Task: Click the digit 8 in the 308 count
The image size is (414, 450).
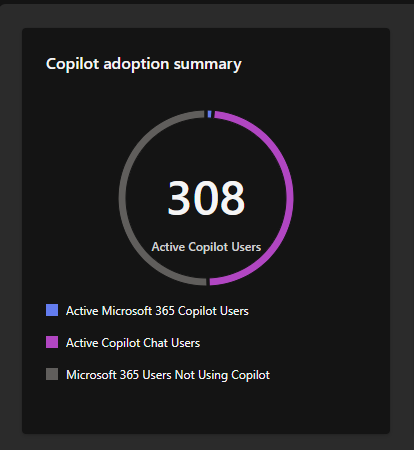Action: tap(233, 198)
